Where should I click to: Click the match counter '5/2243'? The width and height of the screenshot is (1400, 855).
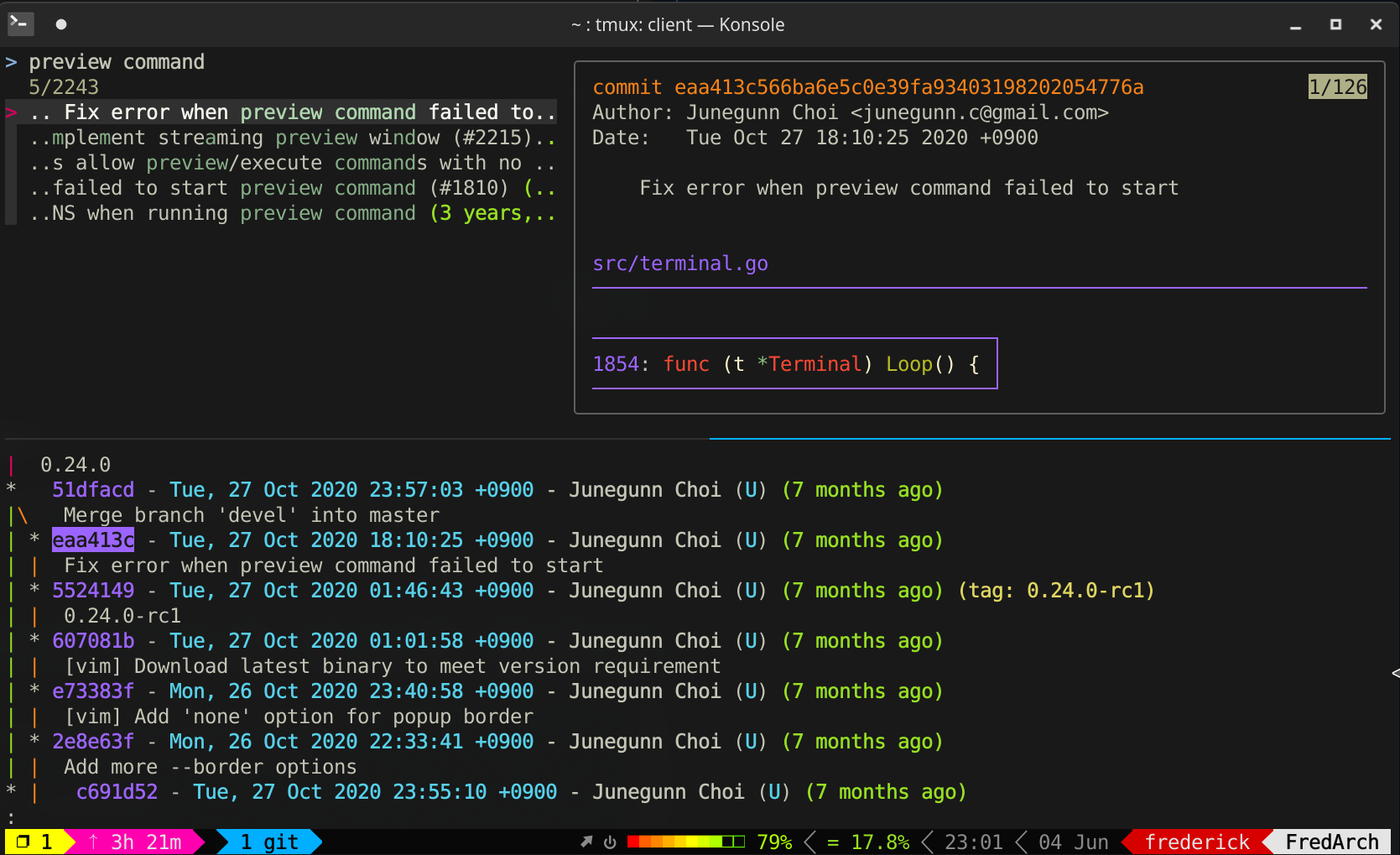pyautogui.click(x=64, y=87)
